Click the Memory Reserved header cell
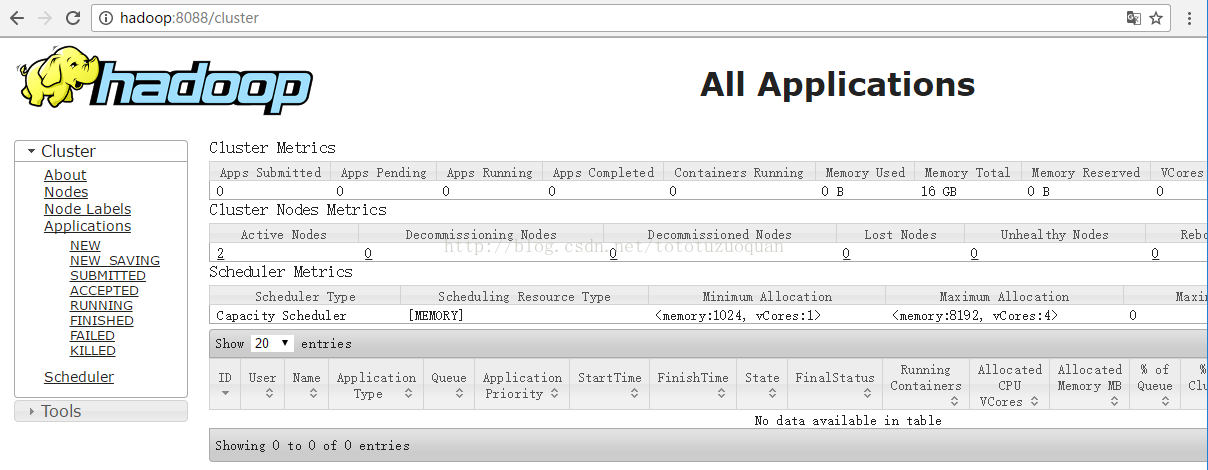This screenshot has width=1208, height=470. coord(1086,172)
